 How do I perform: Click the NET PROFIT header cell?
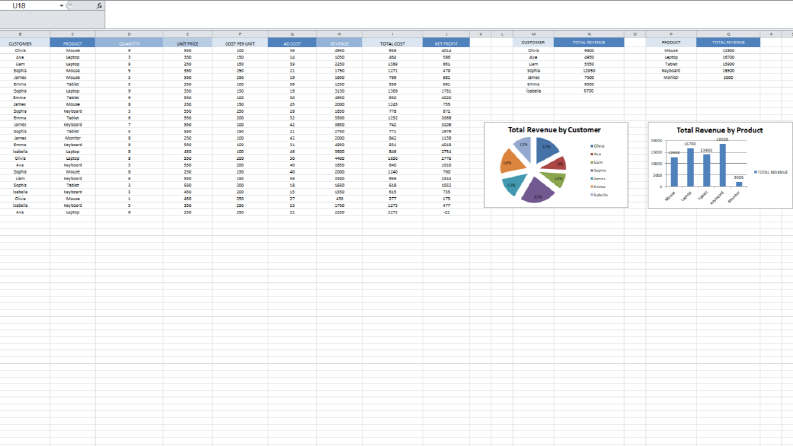(x=446, y=43)
